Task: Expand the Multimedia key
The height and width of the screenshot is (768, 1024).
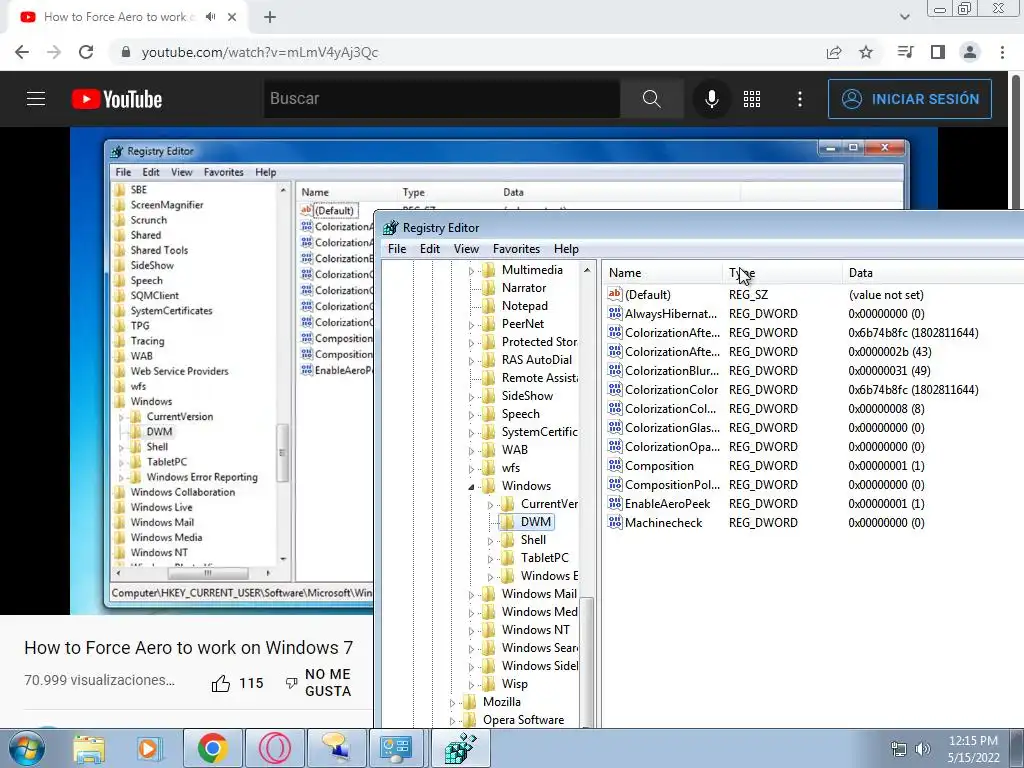Action: 471,270
